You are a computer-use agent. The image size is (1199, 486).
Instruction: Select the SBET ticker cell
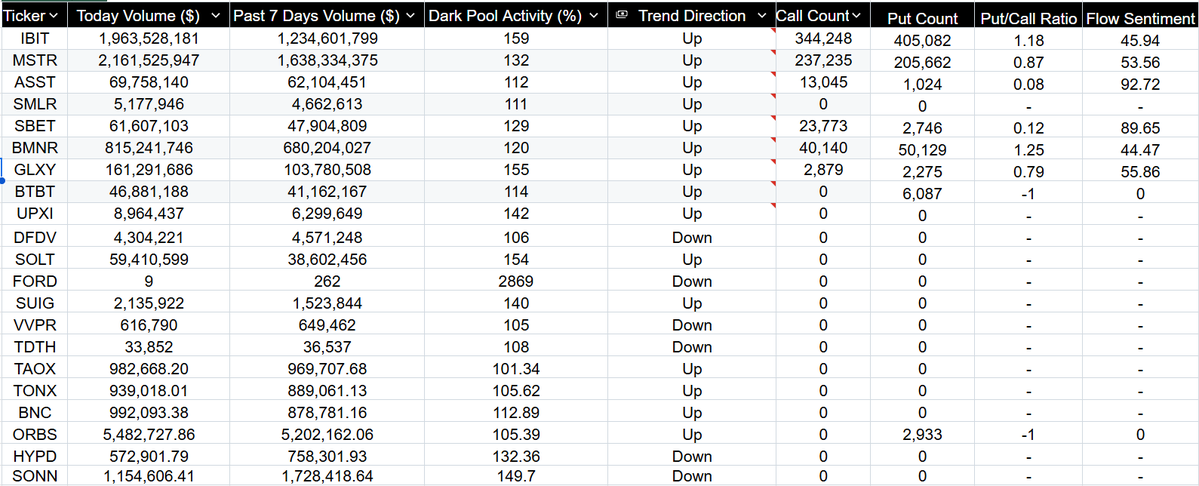pos(35,126)
